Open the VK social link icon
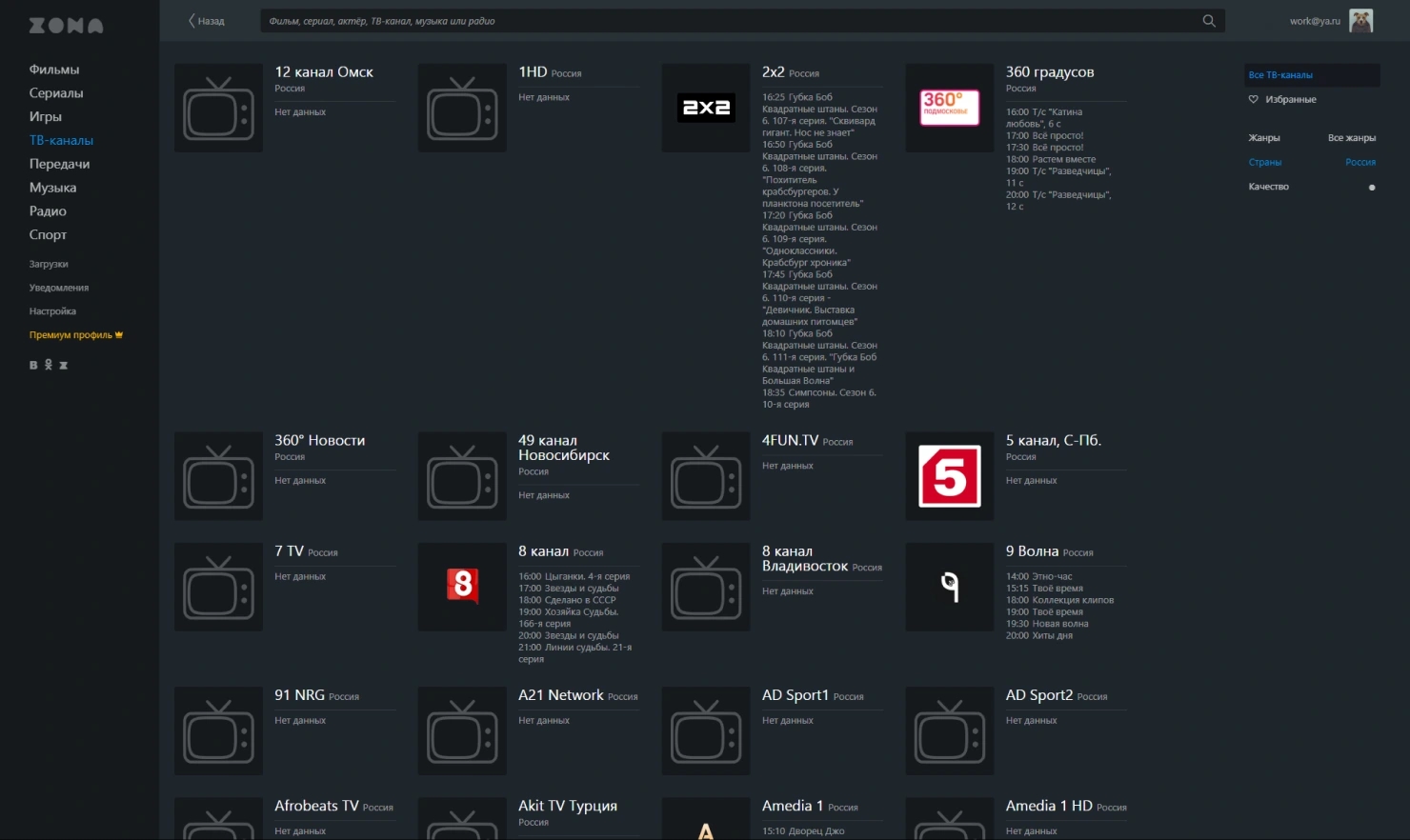This screenshot has height=840, width=1410. (x=33, y=365)
